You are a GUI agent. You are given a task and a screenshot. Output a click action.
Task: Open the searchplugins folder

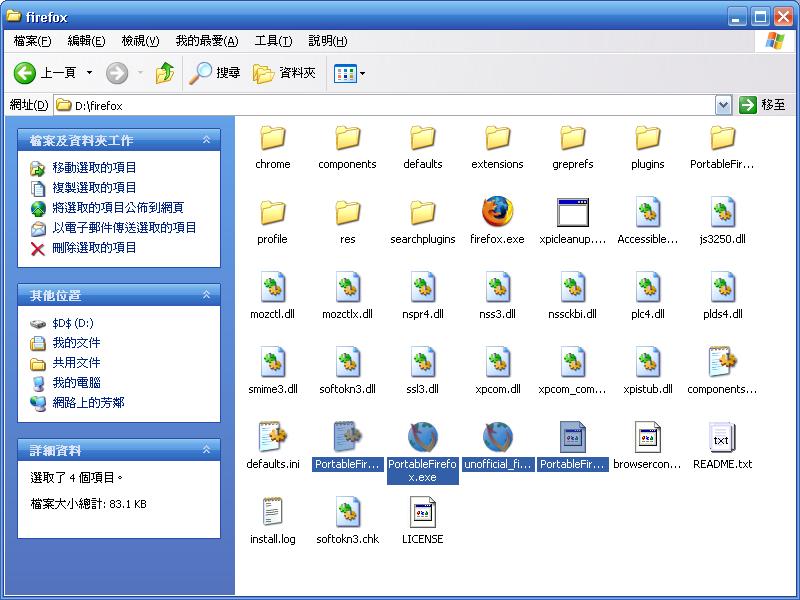pos(422,213)
